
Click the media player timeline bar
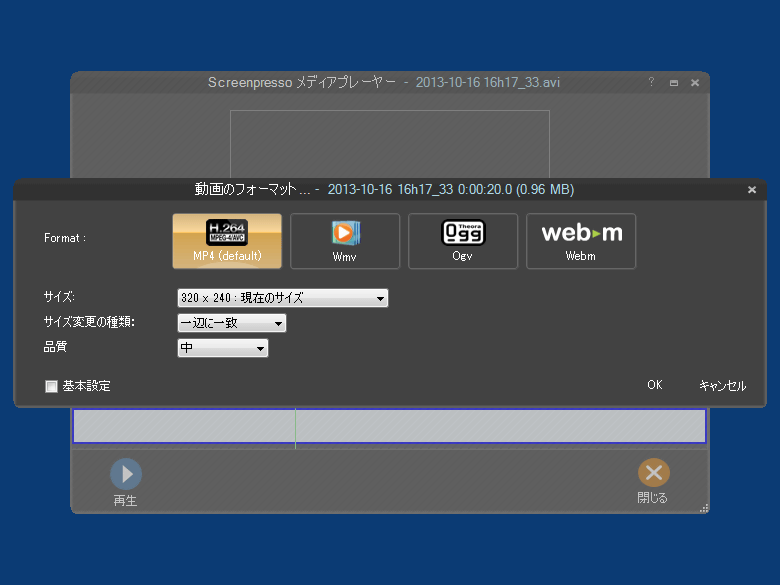point(390,426)
